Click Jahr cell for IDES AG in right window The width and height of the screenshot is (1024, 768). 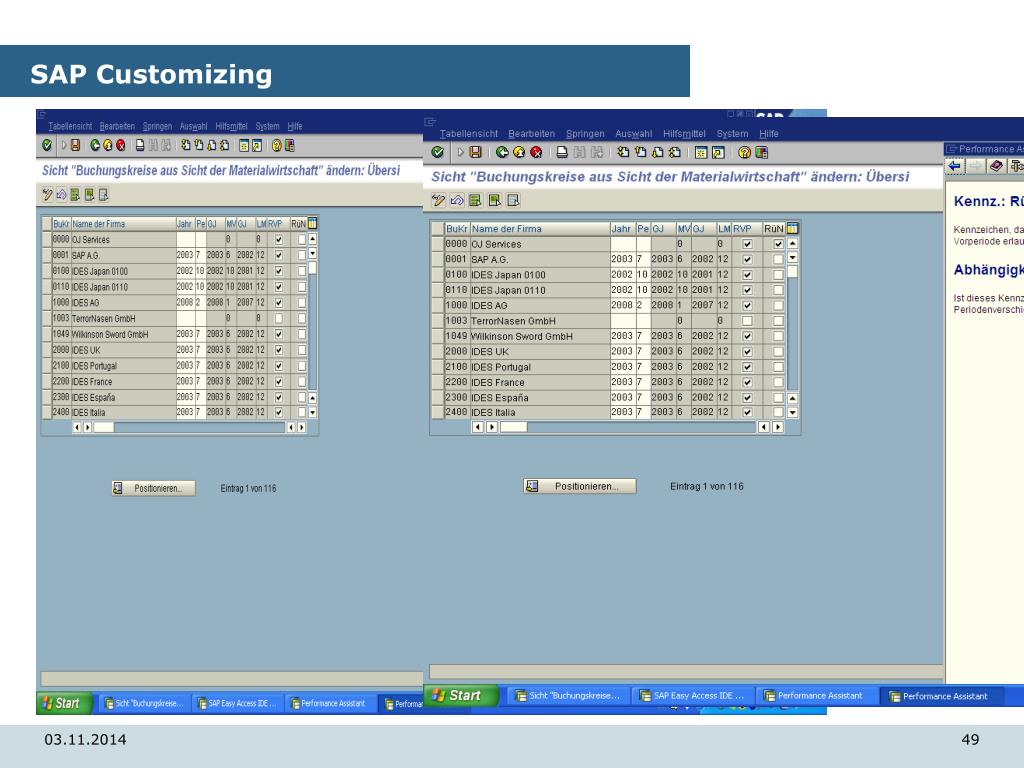coord(623,306)
